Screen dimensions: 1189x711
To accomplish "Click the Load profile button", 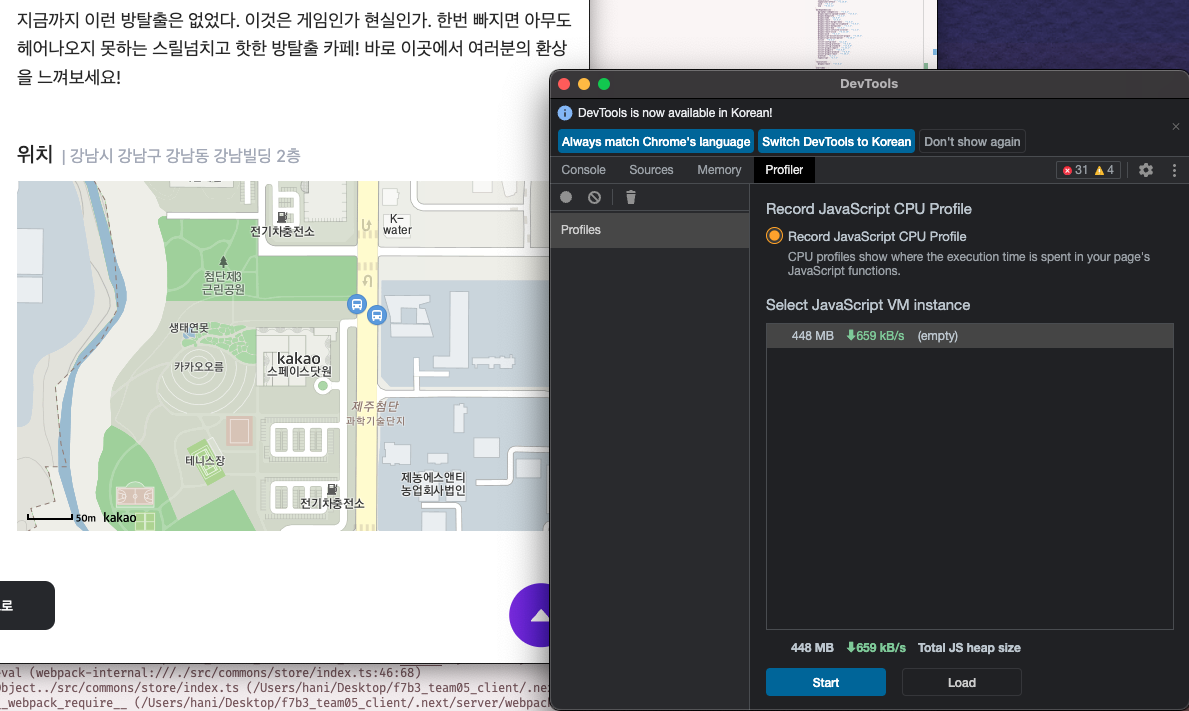I will pyautogui.click(x=962, y=682).
